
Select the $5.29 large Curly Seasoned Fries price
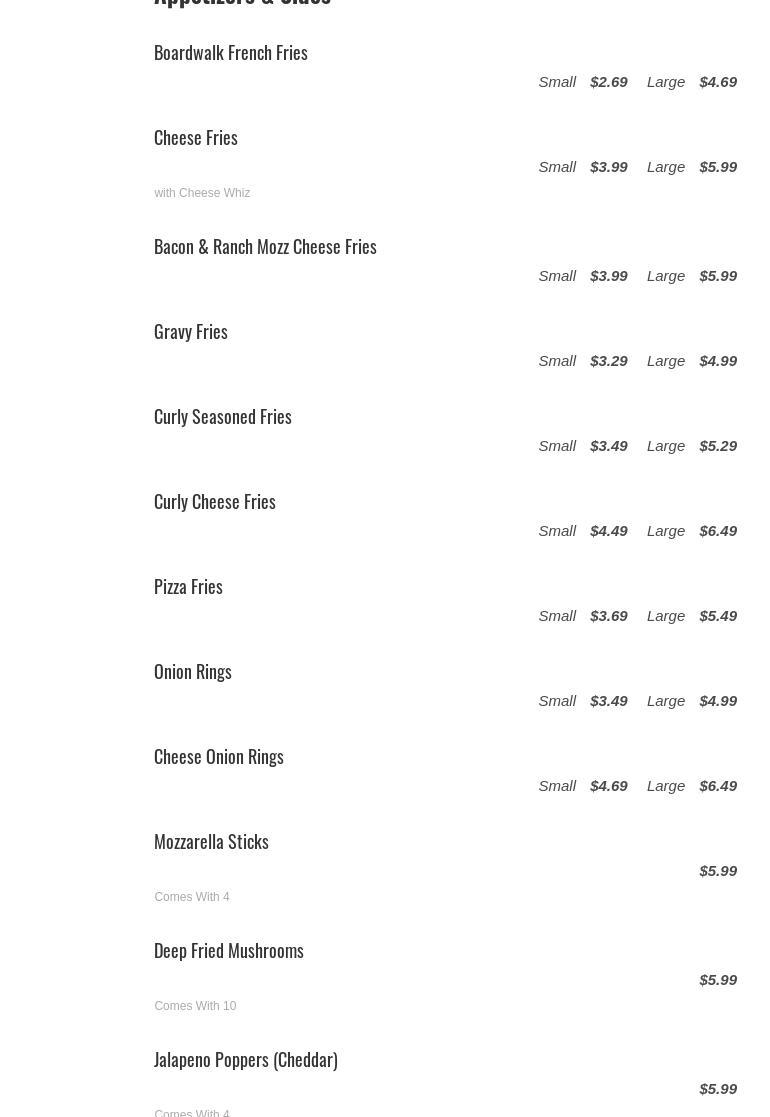718,446
